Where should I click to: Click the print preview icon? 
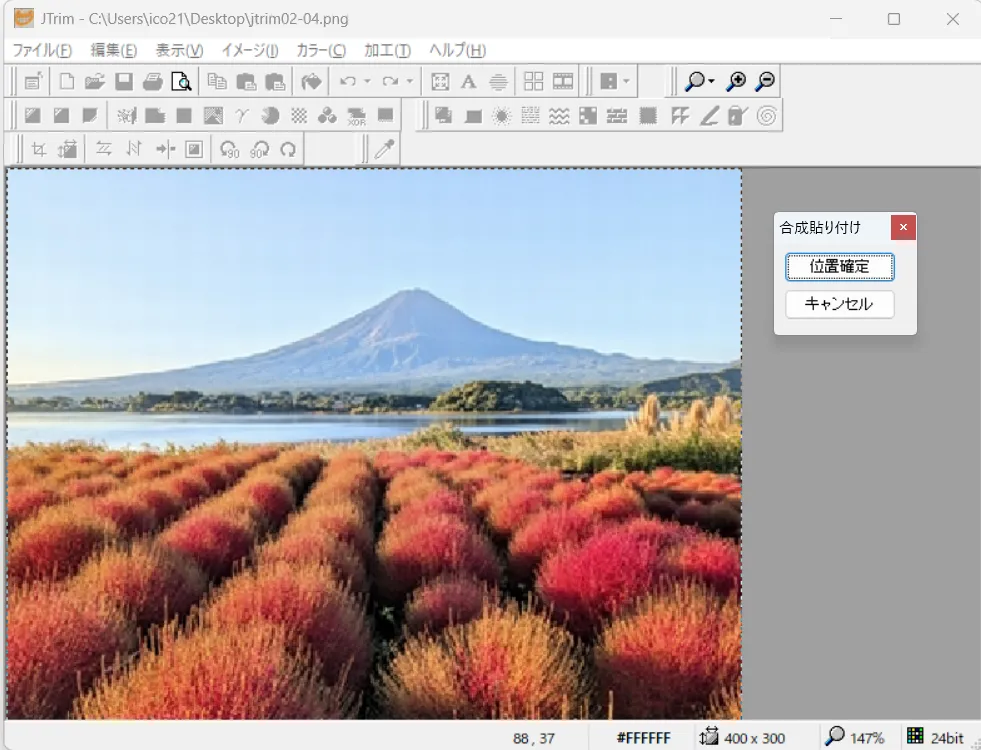coord(181,82)
